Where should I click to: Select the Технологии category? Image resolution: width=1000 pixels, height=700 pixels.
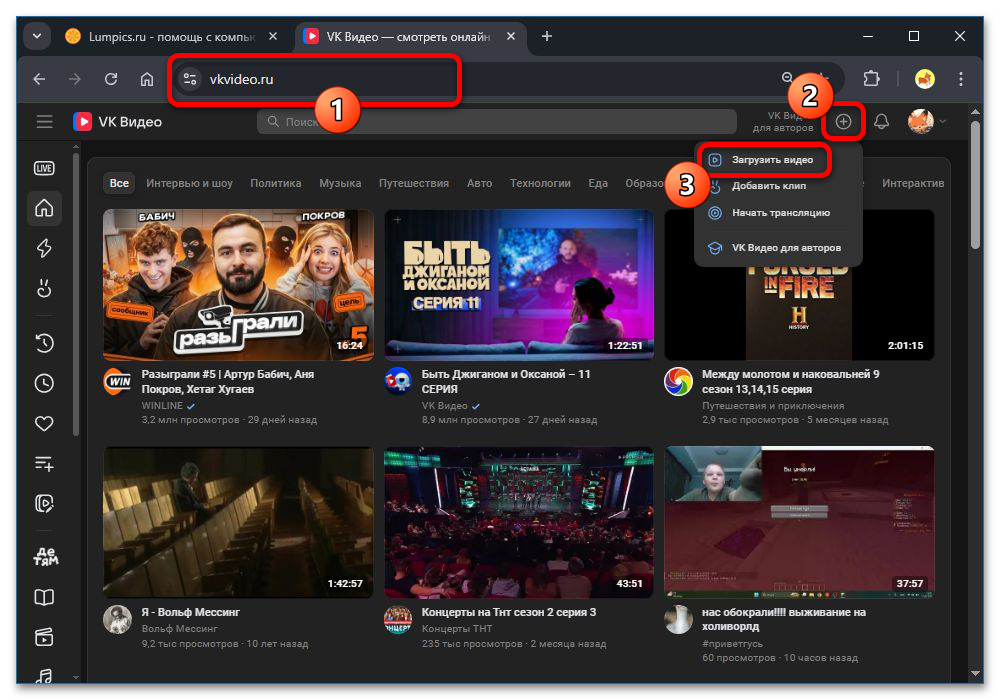click(540, 183)
